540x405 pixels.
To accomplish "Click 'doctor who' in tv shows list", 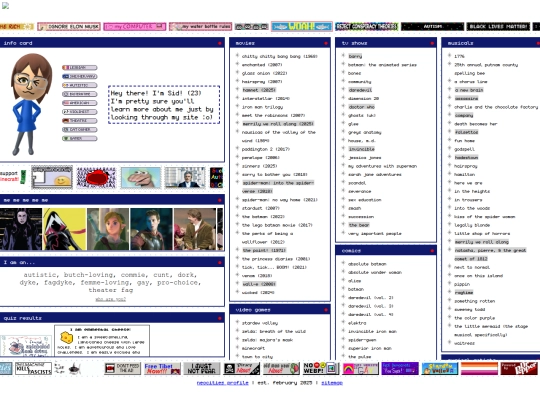I will [361, 107].
